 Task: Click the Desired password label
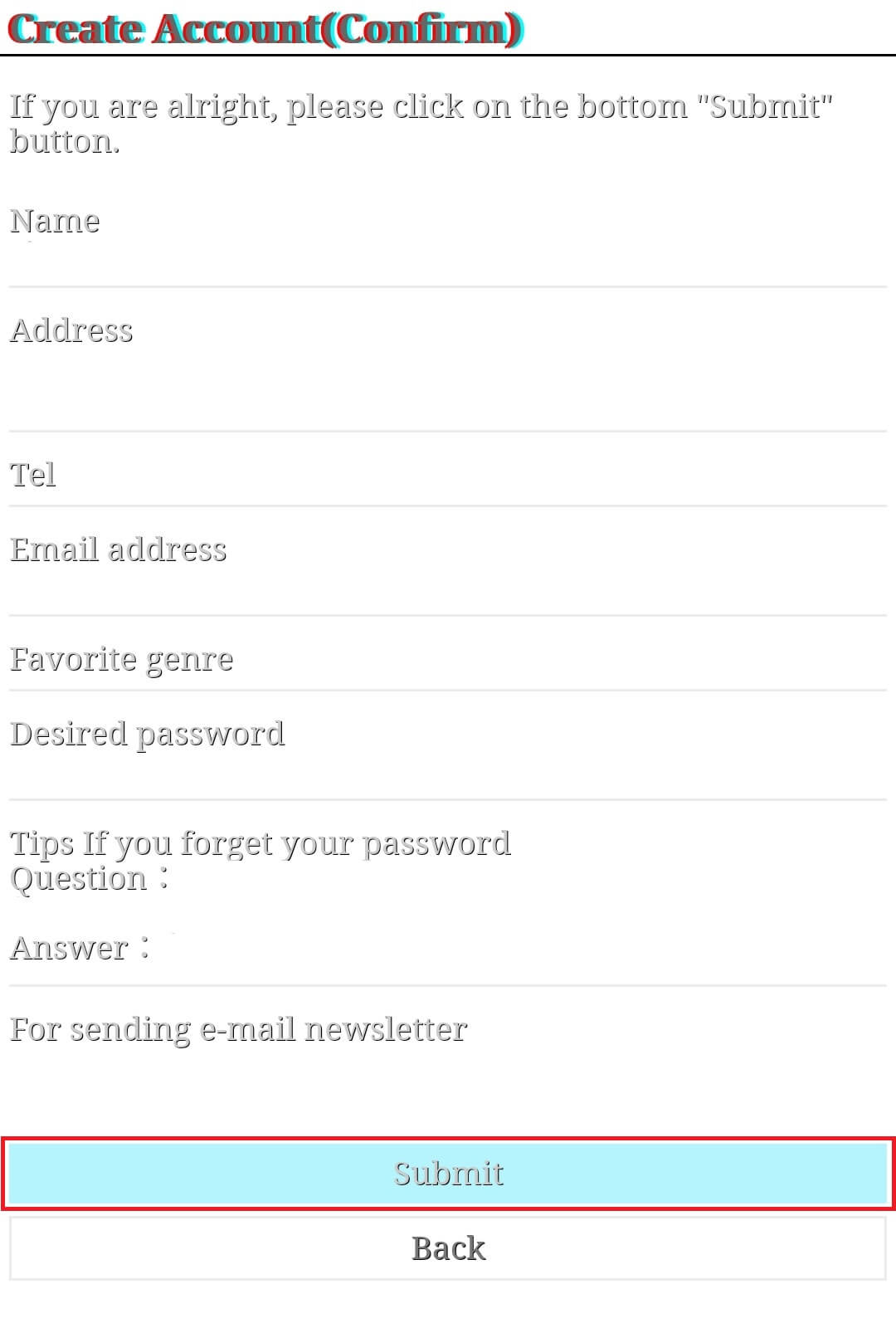(147, 734)
